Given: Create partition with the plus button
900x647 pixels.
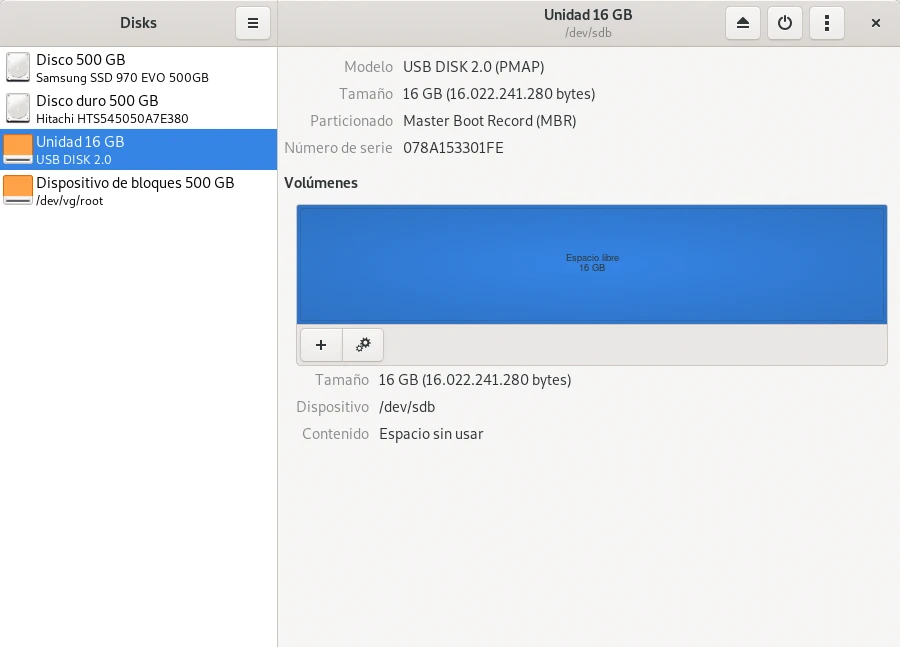Looking at the screenshot, I should tap(321, 344).
